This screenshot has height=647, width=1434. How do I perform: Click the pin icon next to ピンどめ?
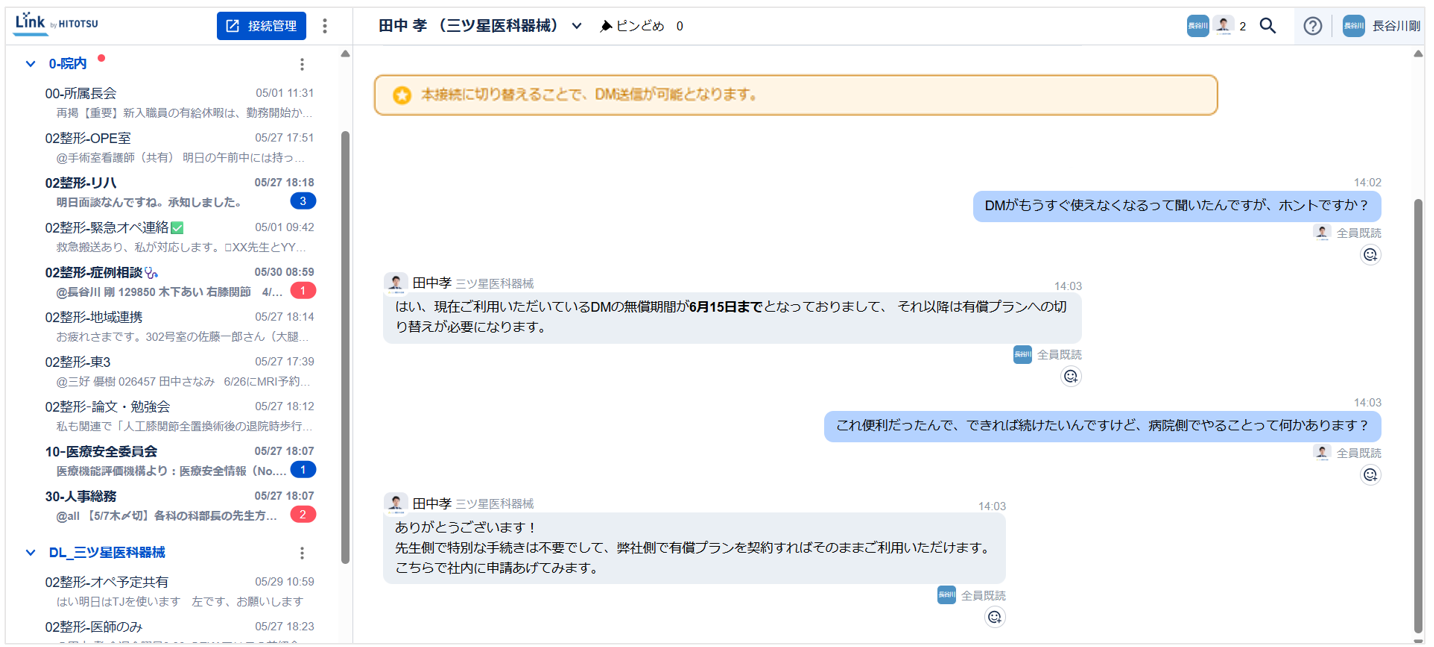606,26
